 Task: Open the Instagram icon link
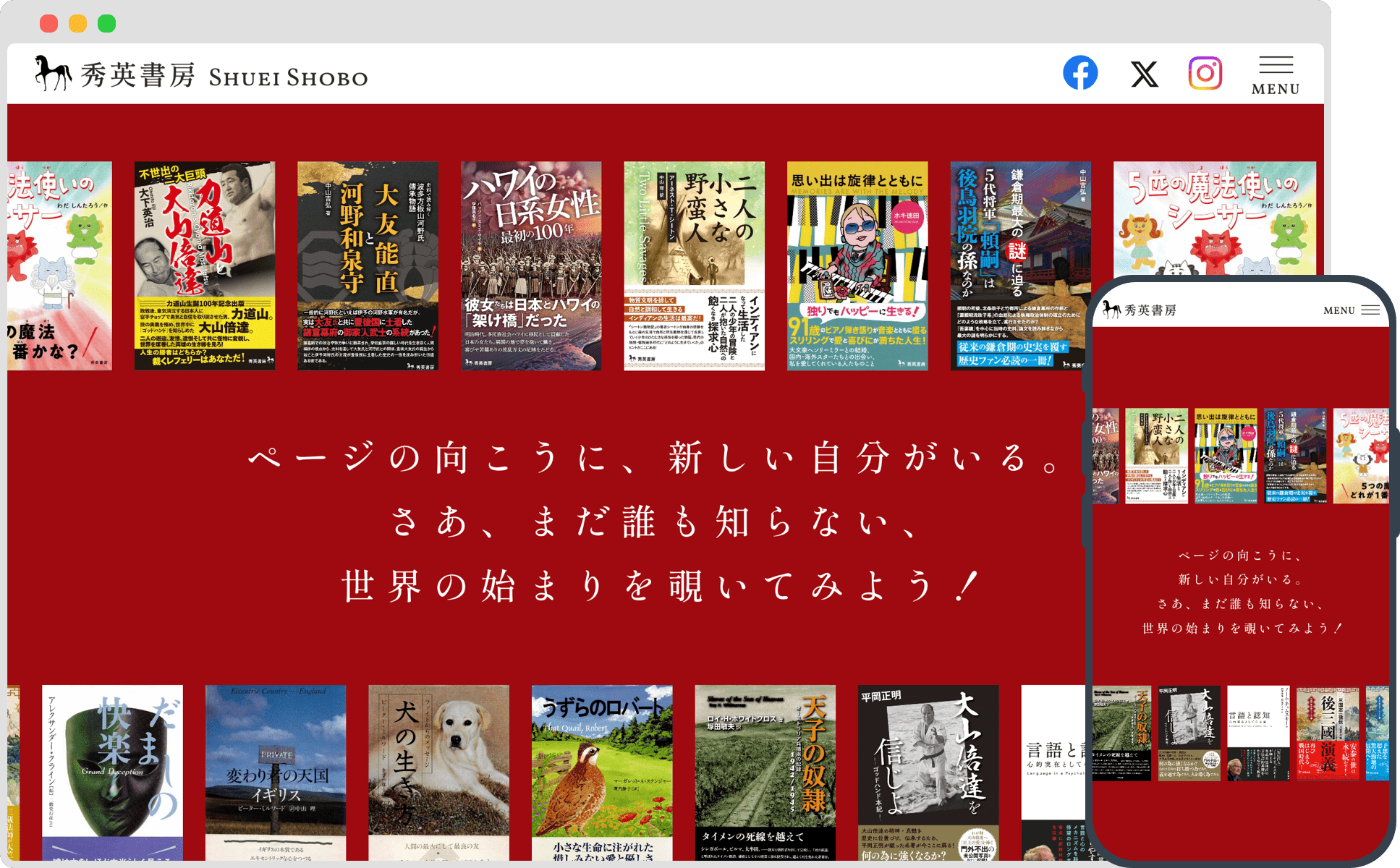1205,73
